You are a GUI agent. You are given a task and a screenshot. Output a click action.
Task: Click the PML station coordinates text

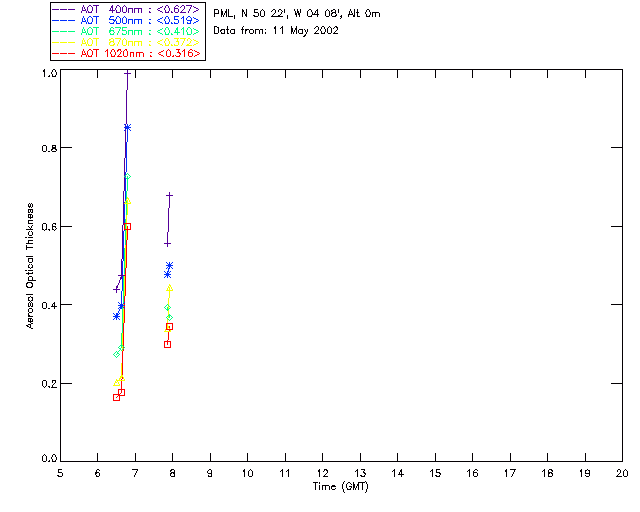click(297, 14)
